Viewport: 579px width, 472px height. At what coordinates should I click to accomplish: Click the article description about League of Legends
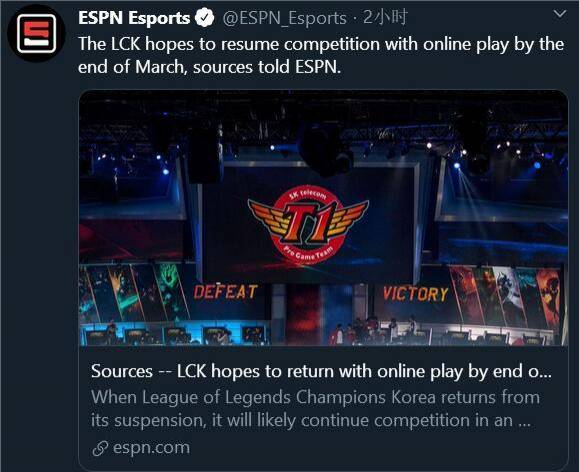click(315, 409)
